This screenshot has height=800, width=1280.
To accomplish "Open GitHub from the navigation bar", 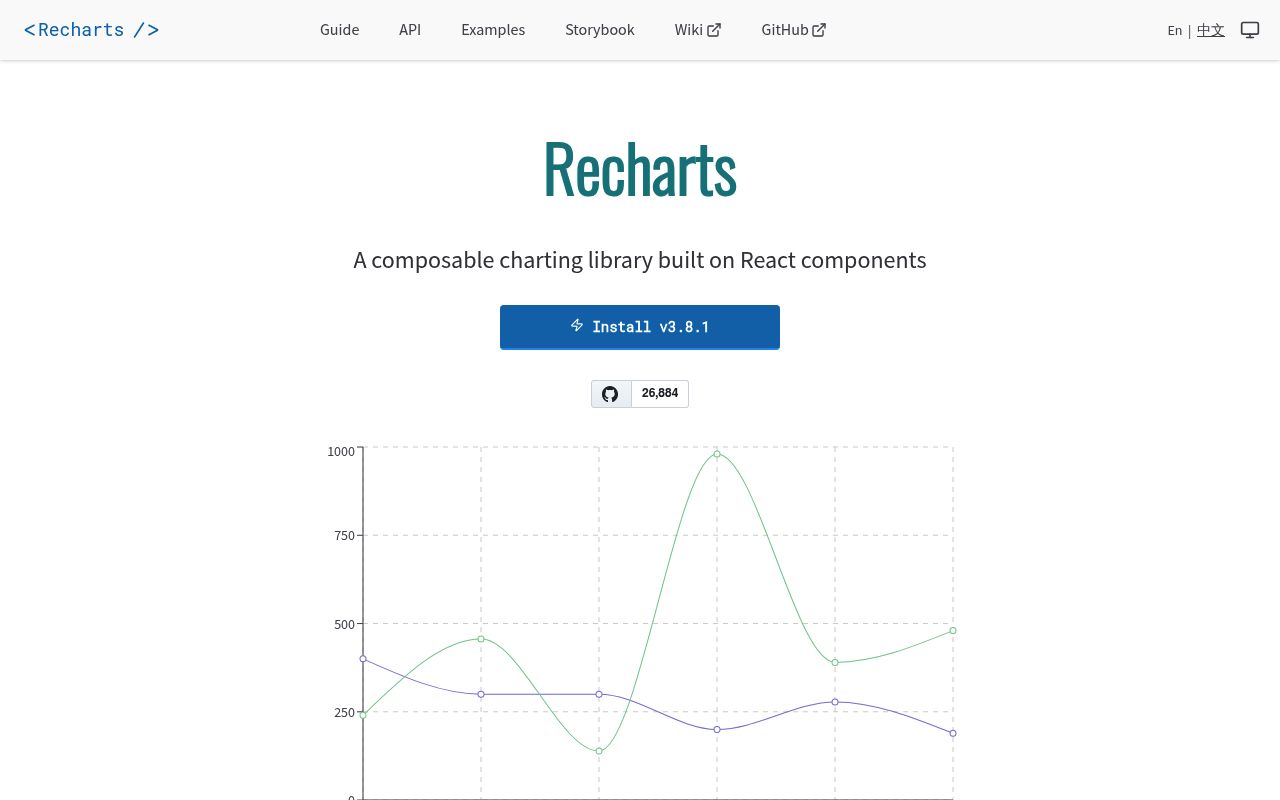I will click(x=785, y=29).
